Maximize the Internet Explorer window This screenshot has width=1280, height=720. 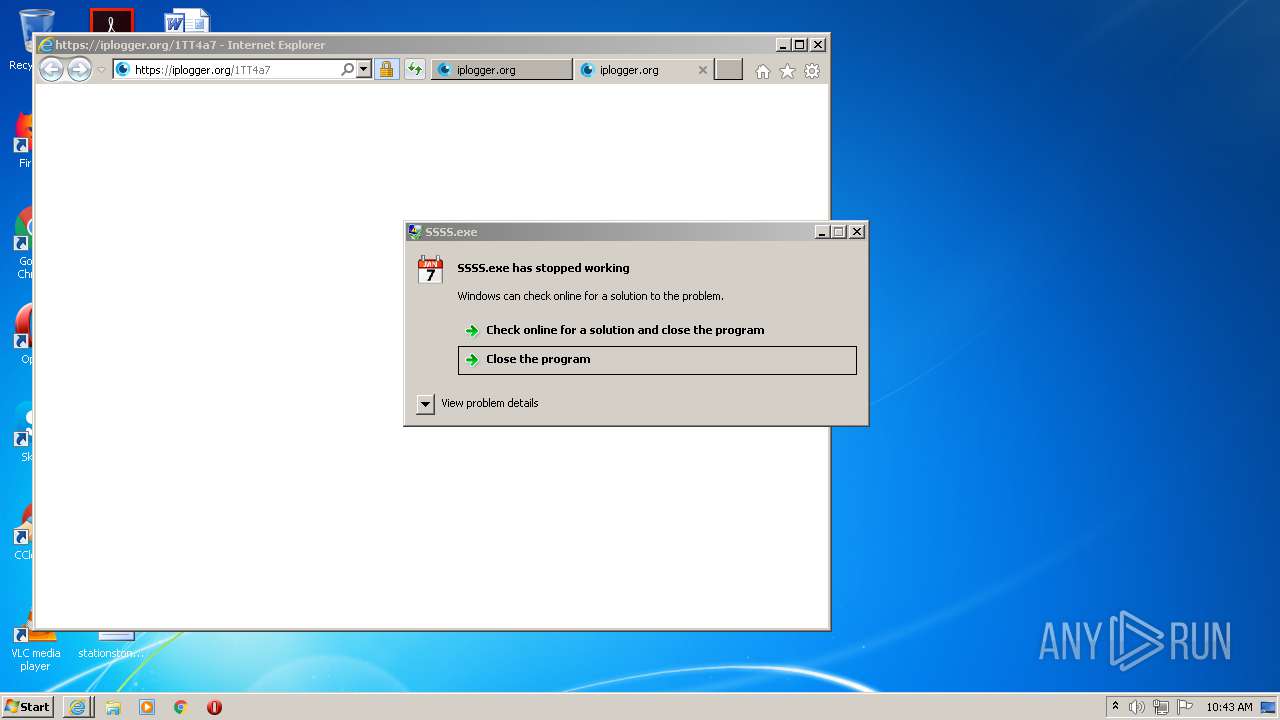tap(799, 45)
